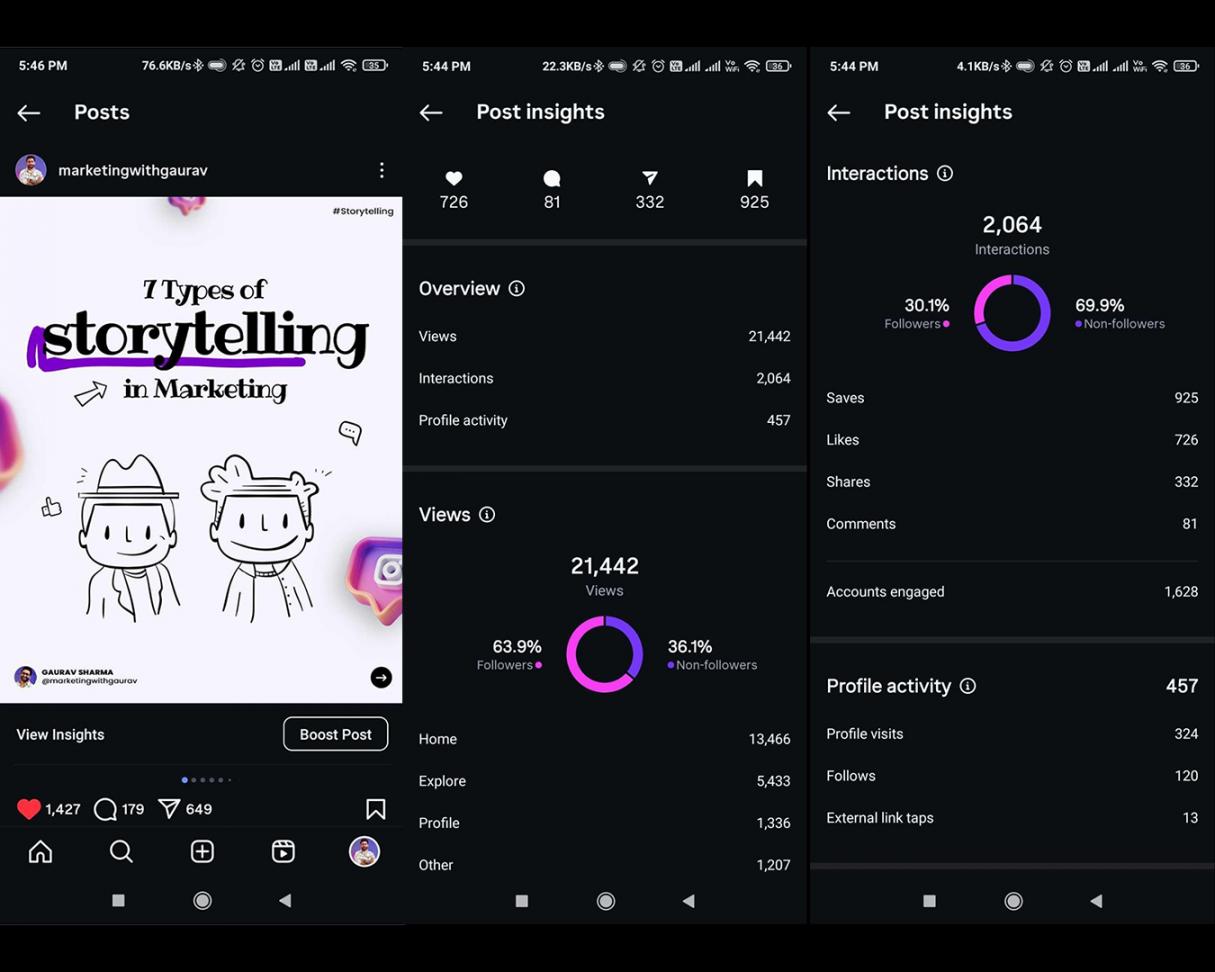Open the Reels tab icon
This screenshot has height=972, width=1215.
click(x=283, y=851)
